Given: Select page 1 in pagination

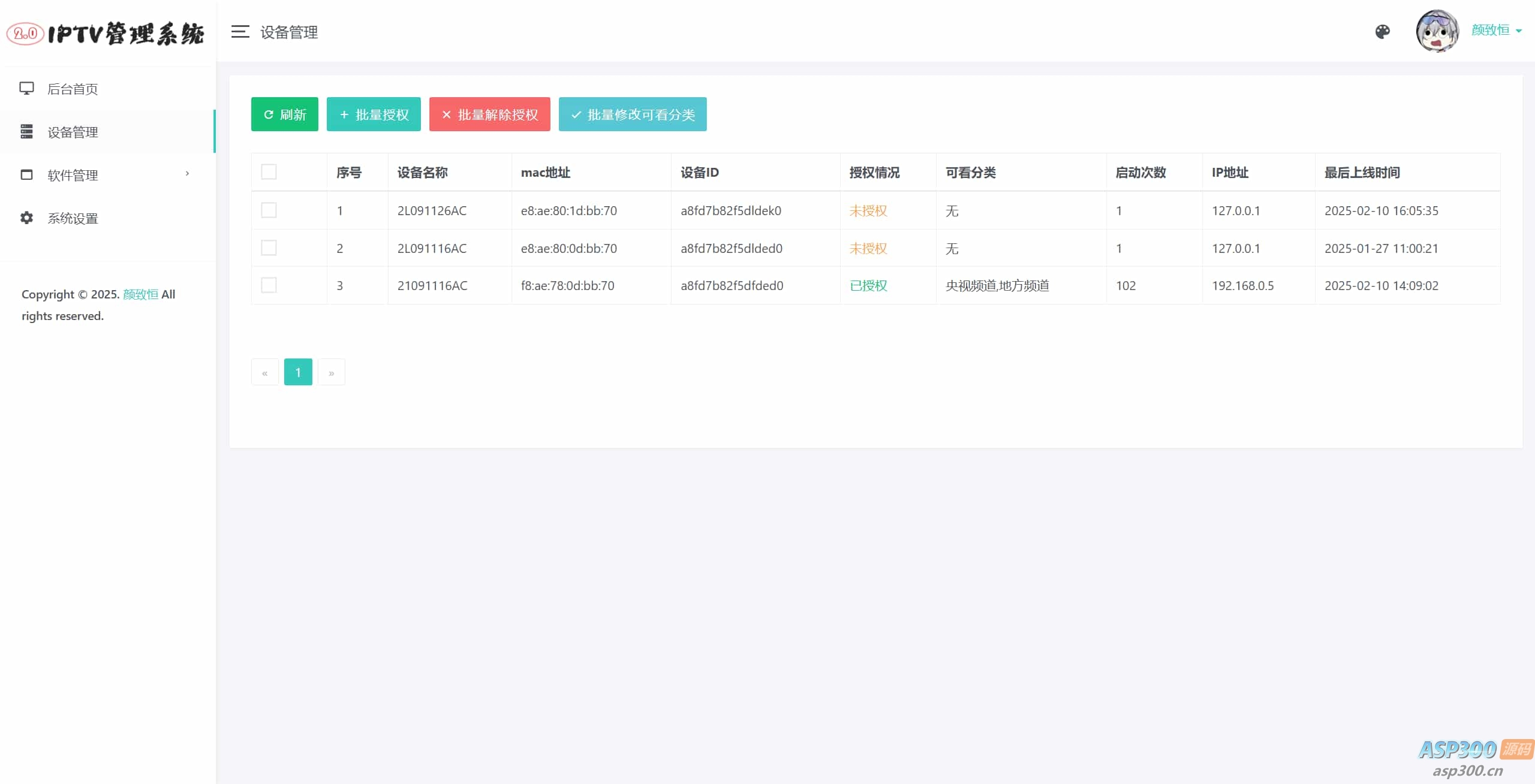Looking at the screenshot, I should click(298, 372).
